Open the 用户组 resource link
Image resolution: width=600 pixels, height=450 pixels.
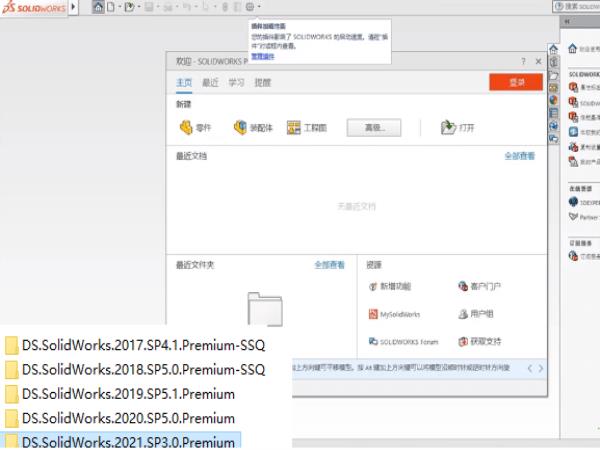point(476,314)
